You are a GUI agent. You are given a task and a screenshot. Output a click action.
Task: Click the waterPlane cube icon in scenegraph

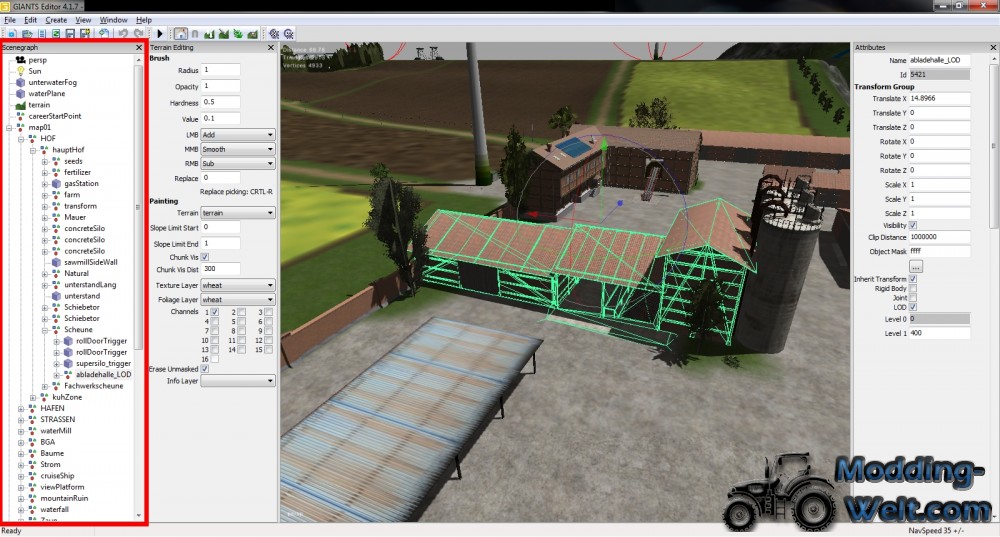click(x=19, y=93)
